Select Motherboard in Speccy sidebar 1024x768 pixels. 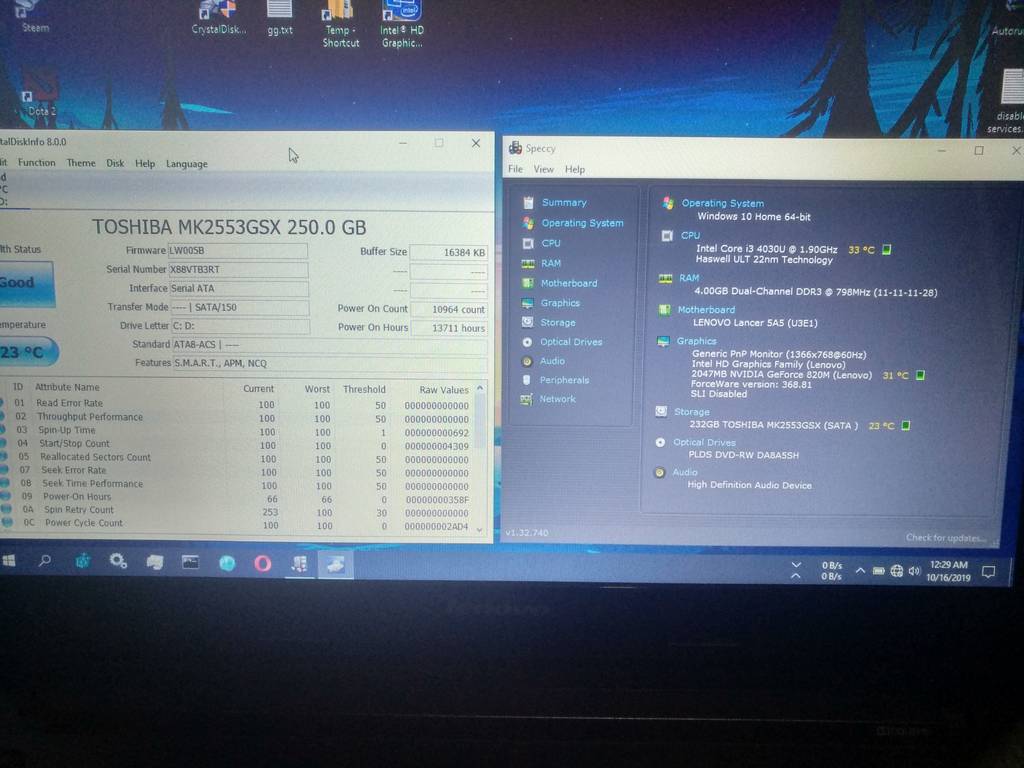coord(568,283)
